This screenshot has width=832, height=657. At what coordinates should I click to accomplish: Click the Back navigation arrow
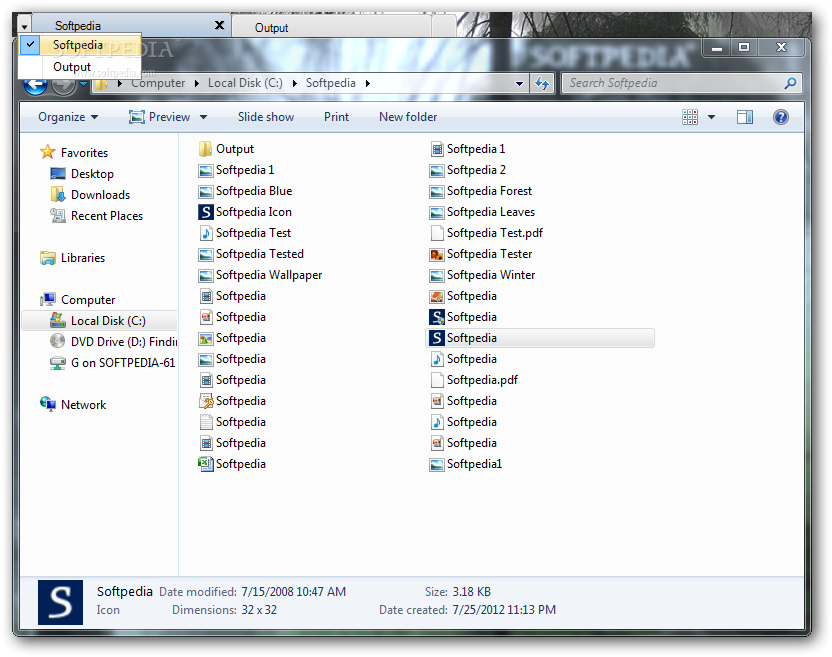pos(35,85)
